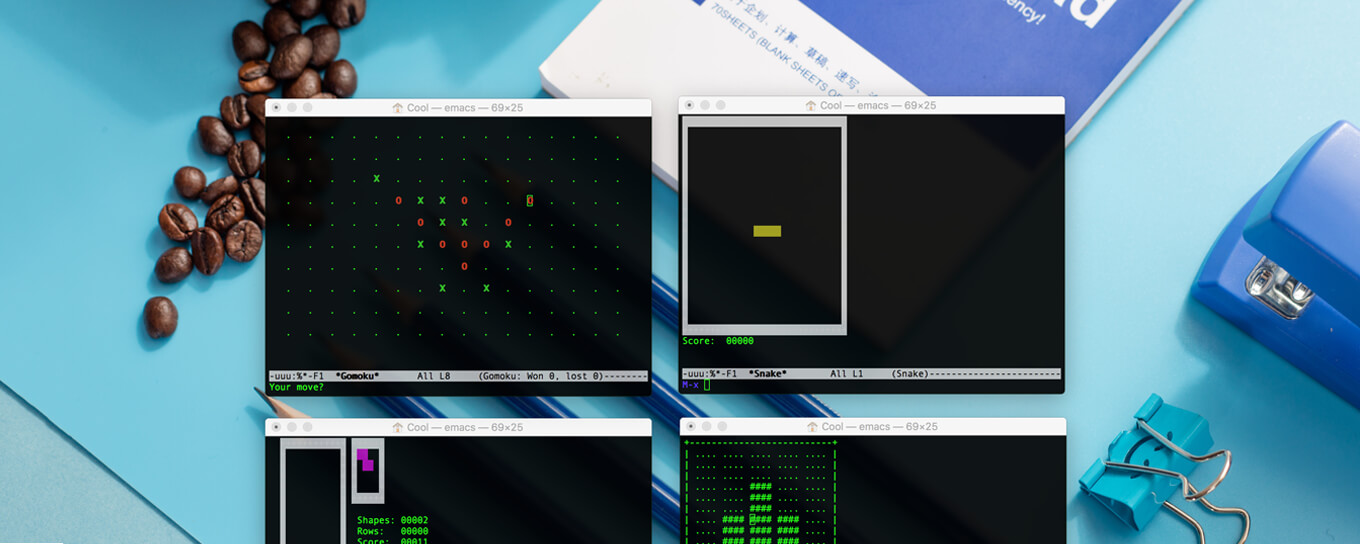Image resolution: width=1360 pixels, height=544 pixels.
Task: Click the topmost green X on the Gomoku board
Action: pyautogui.click(x=377, y=179)
